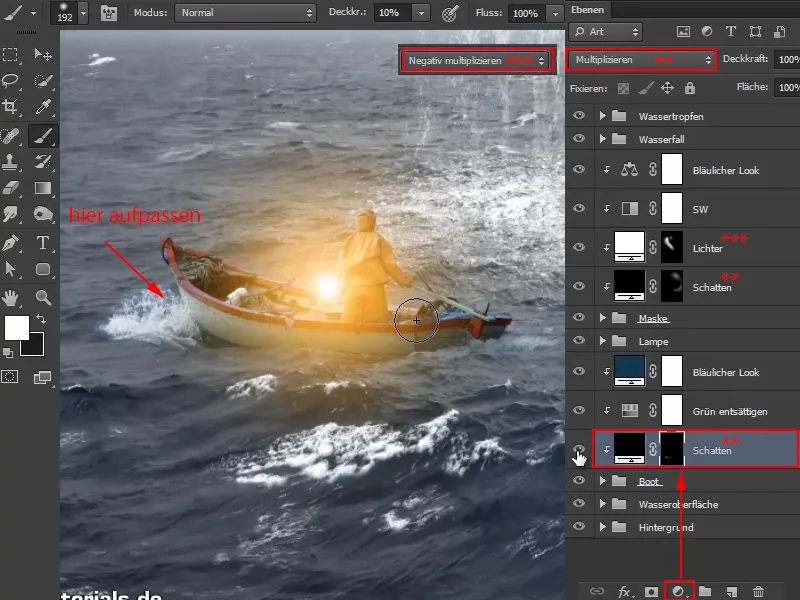The height and width of the screenshot is (600, 800).
Task: Select the History Brush tool
Action: tap(43, 162)
